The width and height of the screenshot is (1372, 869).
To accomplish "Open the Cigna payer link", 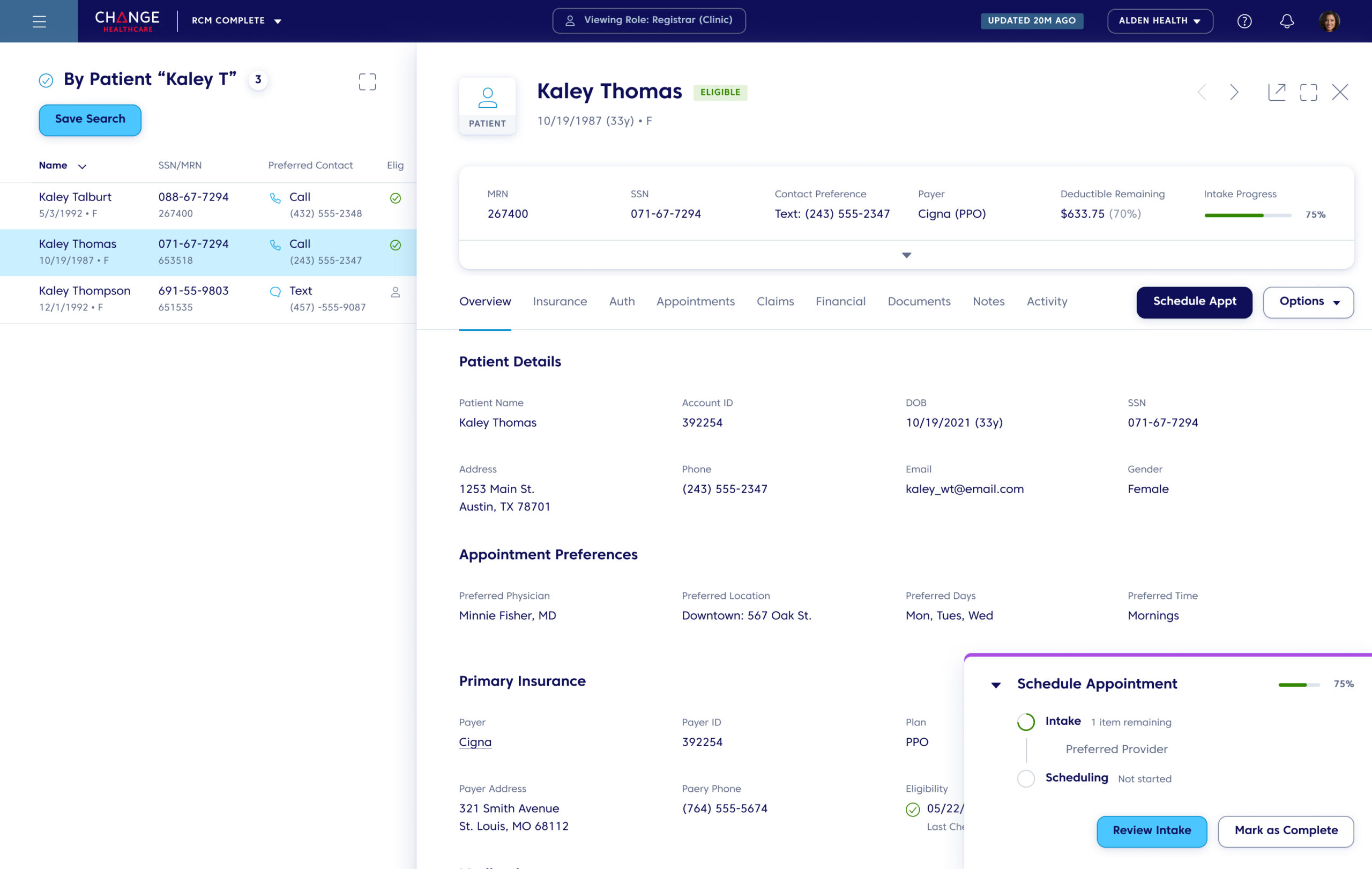I will coord(475,742).
